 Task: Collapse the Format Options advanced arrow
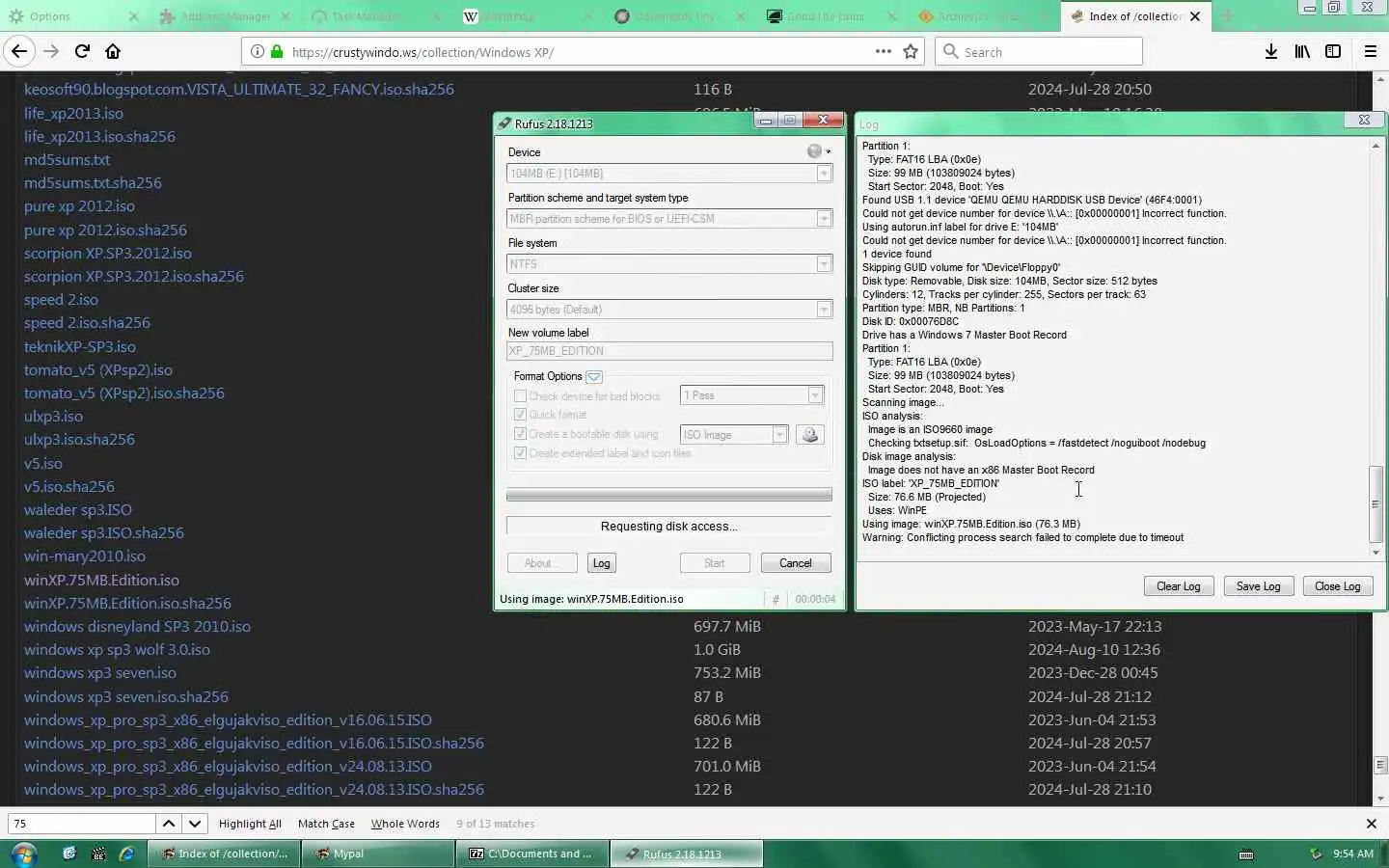pos(594,376)
